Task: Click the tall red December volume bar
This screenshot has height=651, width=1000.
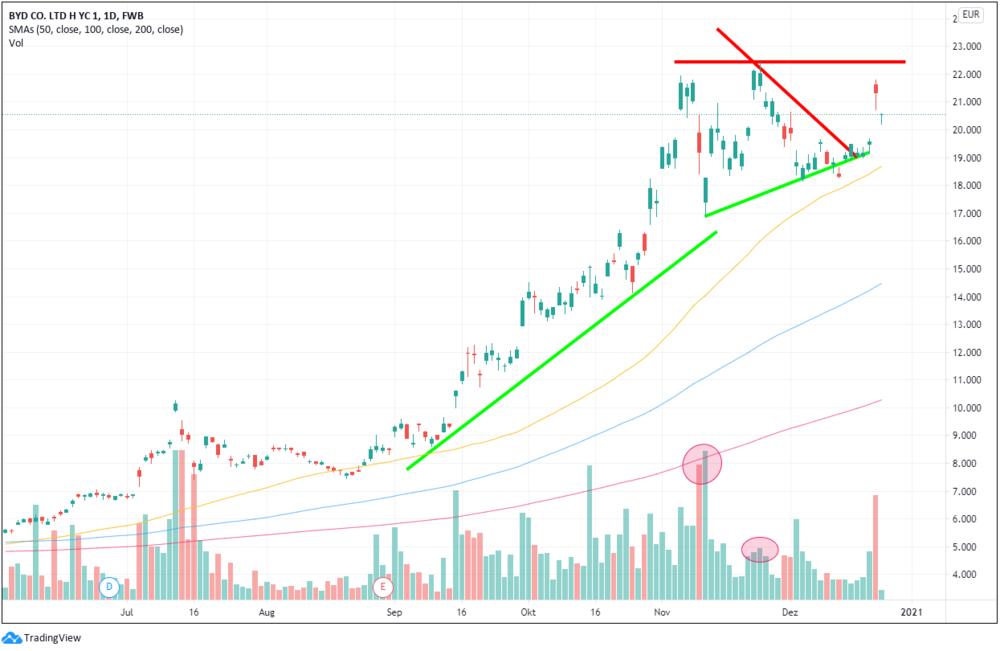Action: click(876, 547)
